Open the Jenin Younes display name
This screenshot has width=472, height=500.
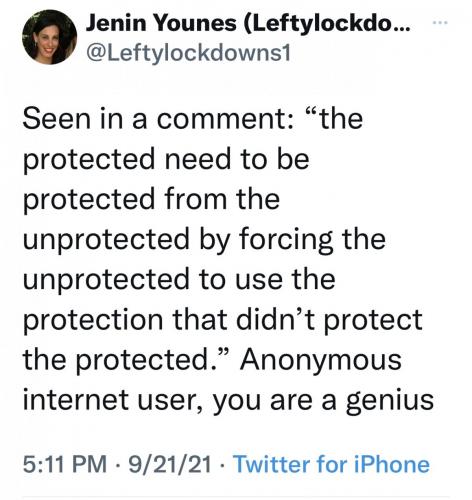coord(248,23)
